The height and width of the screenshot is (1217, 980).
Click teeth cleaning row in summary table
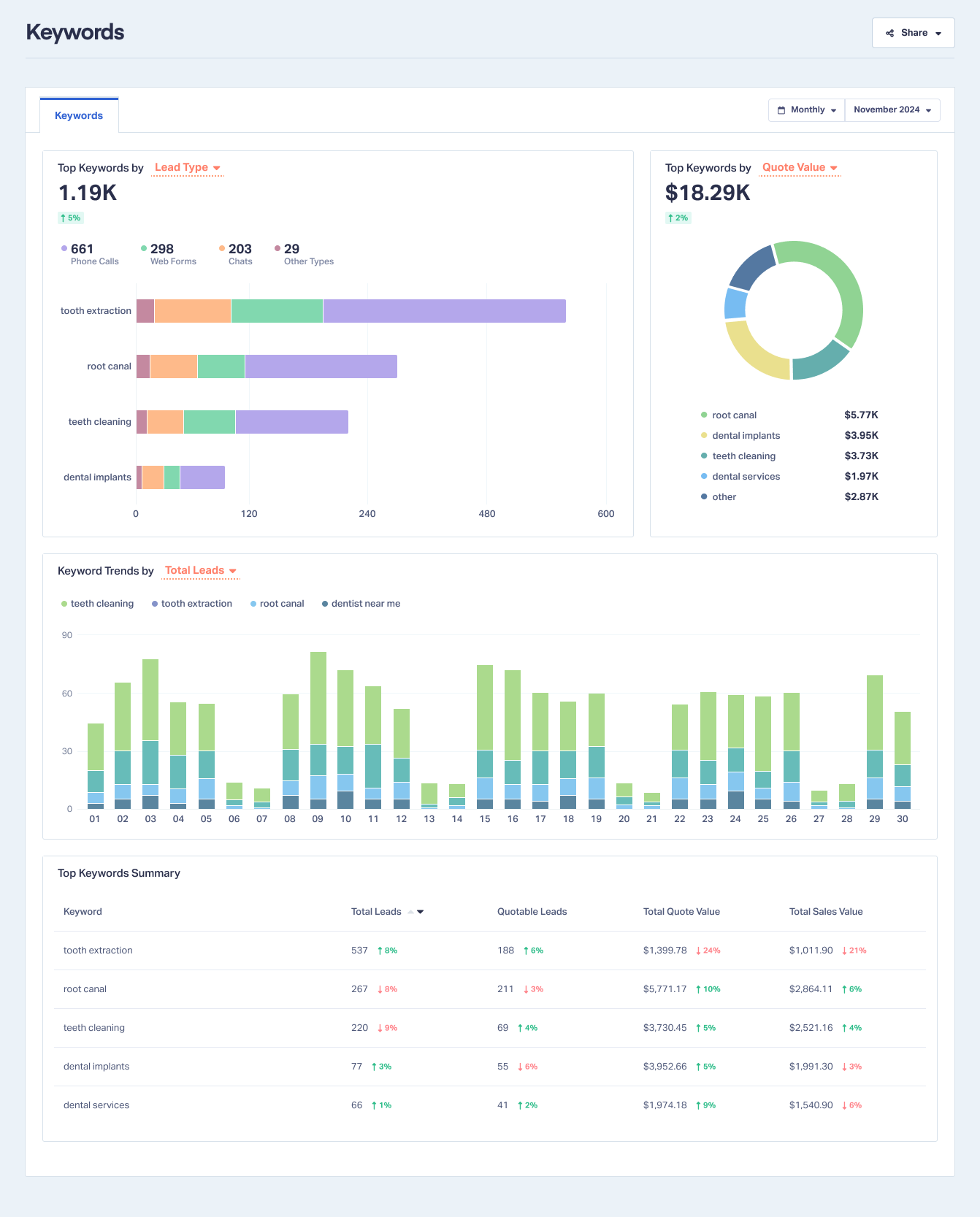pyautogui.click(x=489, y=1028)
